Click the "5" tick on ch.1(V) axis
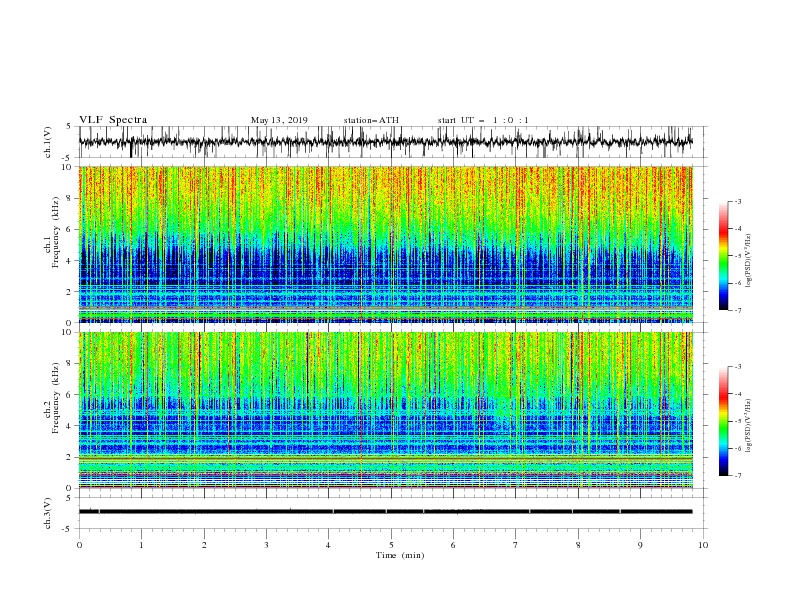Image resolution: width=792 pixels, height=612 pixels. (x=69, y=126)
